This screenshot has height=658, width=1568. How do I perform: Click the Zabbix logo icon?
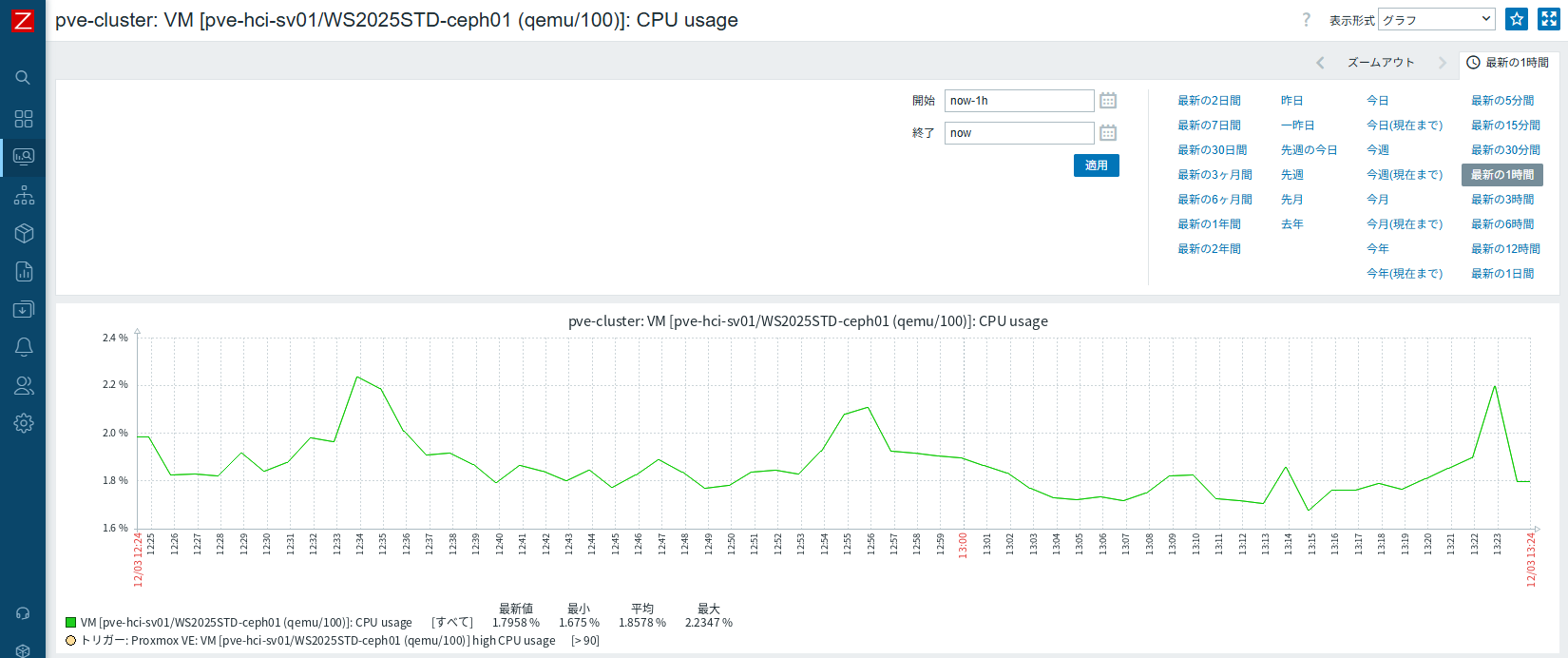(22, 20)
